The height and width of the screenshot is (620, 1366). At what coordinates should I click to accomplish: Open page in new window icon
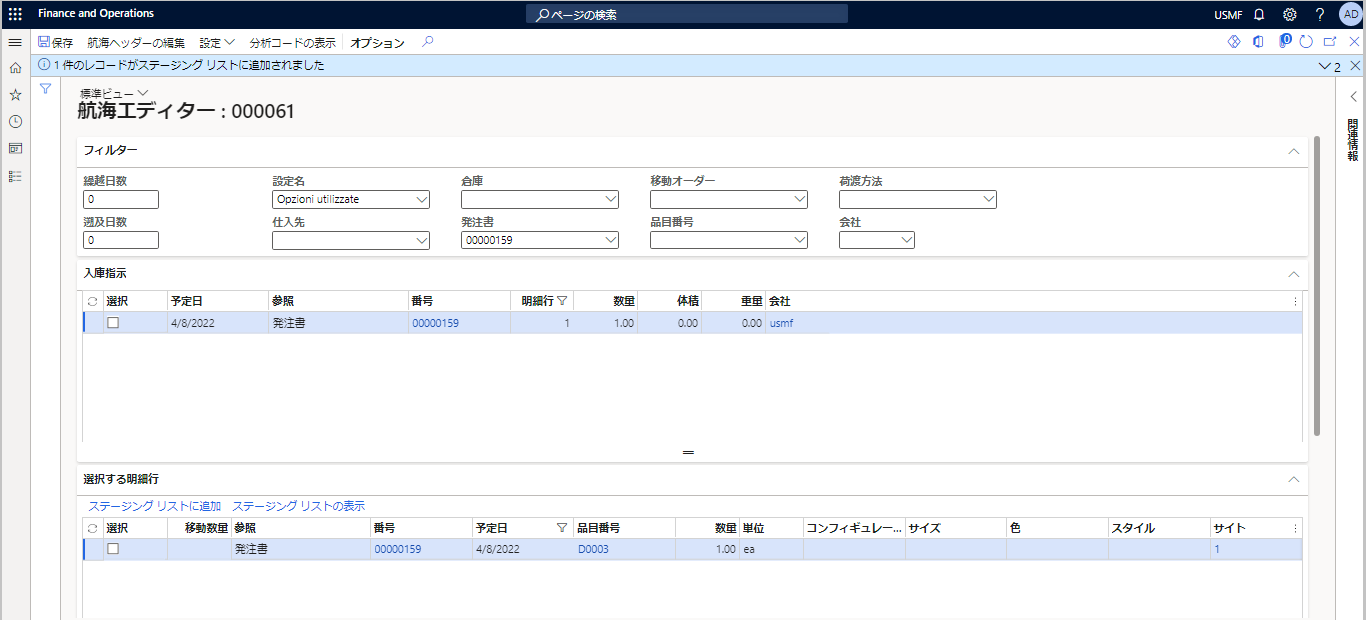tap(1330, 42)
